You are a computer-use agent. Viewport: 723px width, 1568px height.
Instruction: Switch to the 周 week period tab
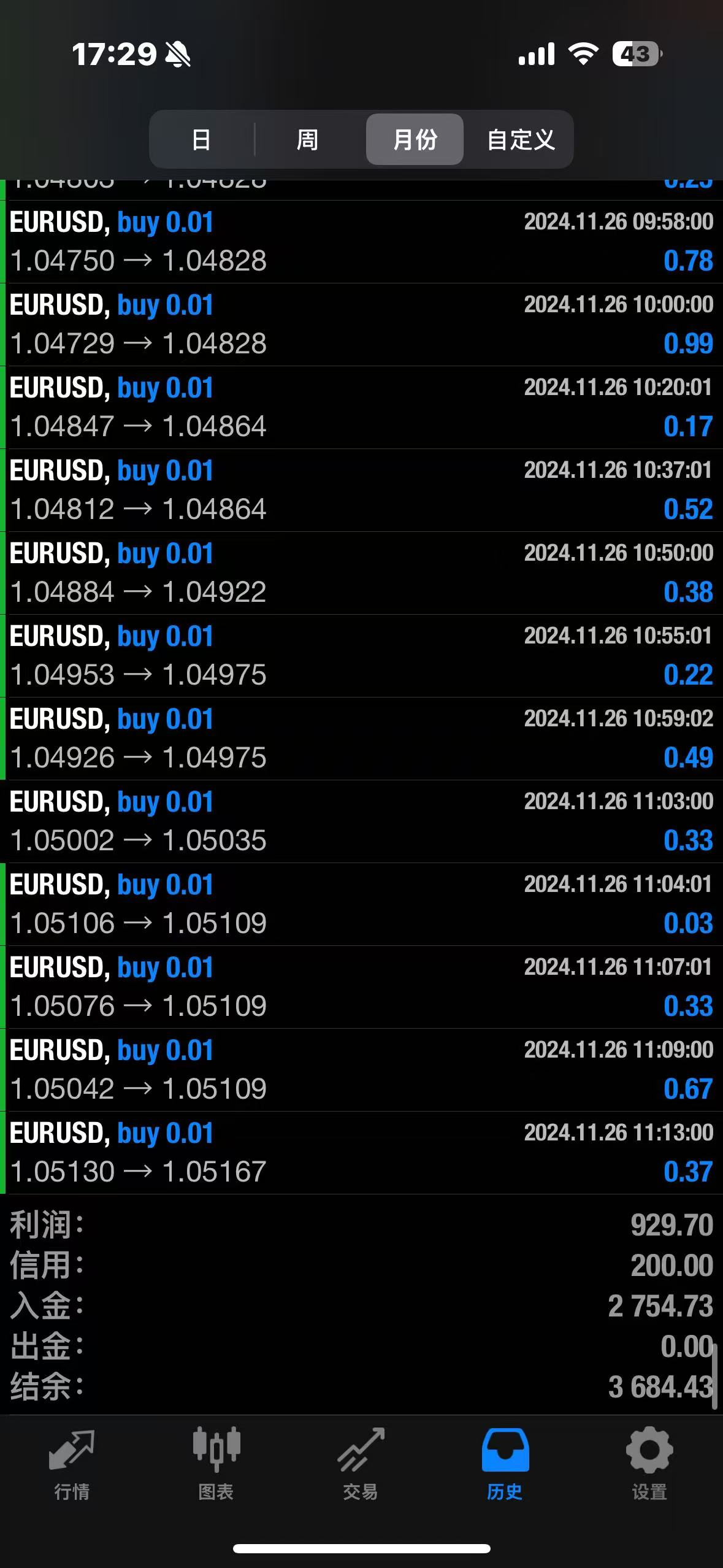tap(307, 139)
